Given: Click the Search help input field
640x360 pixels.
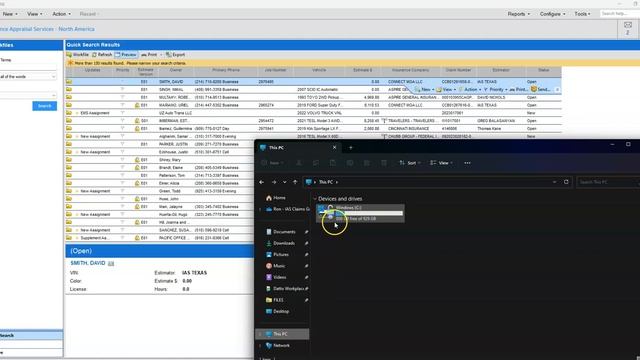Looking at the screenshot, I should click(620, 14).
